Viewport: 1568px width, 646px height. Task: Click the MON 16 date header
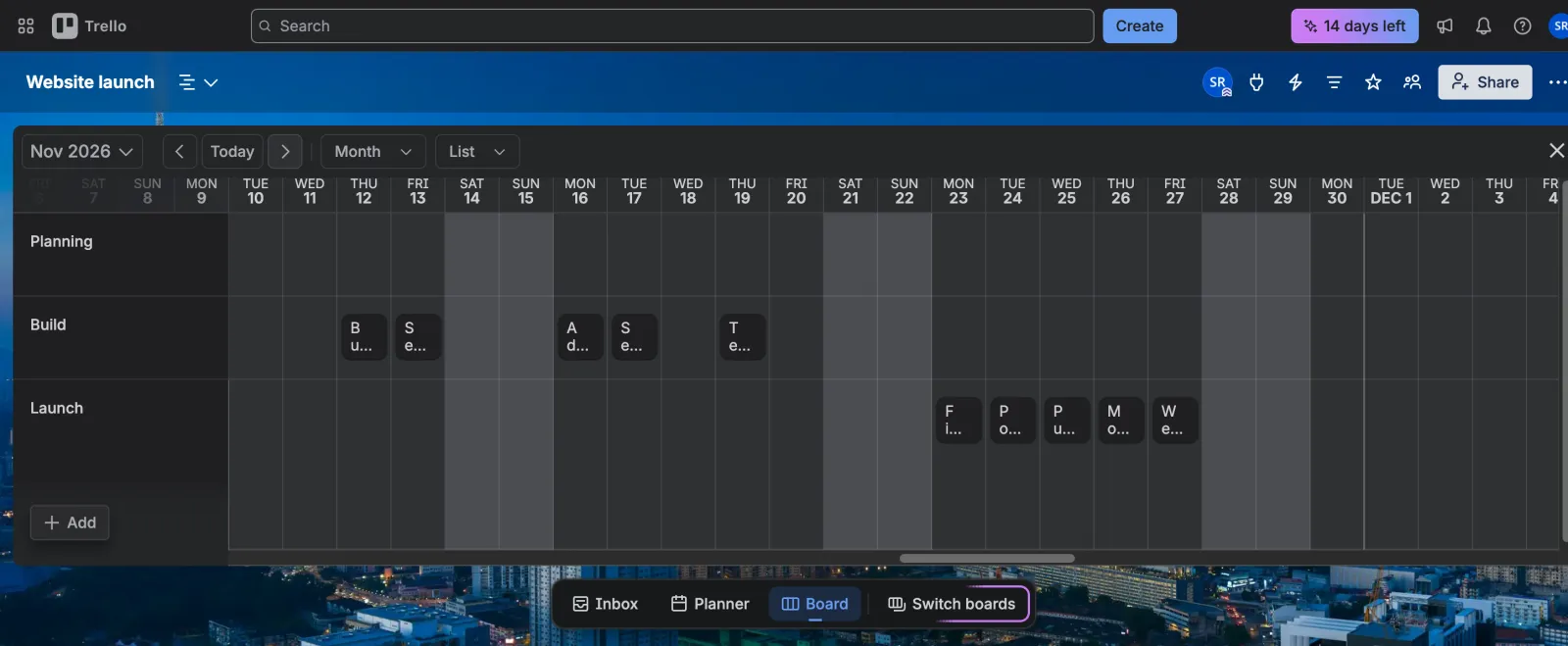[580, 191]
